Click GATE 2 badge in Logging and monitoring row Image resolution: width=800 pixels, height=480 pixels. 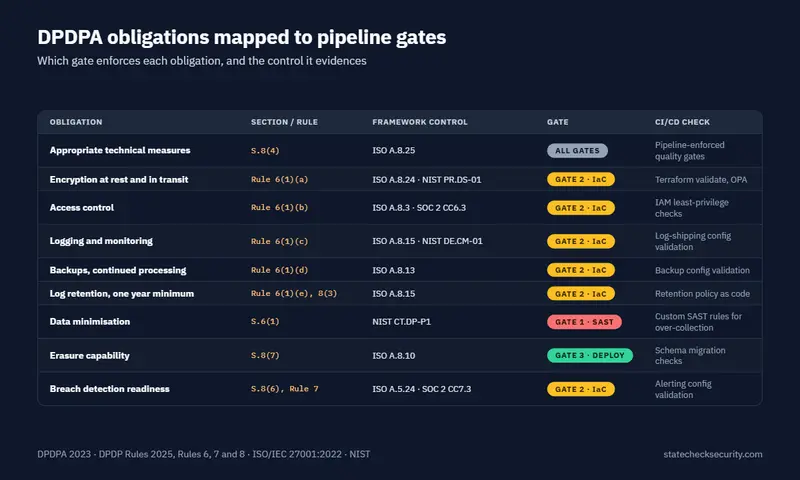(x=581, y=241)
